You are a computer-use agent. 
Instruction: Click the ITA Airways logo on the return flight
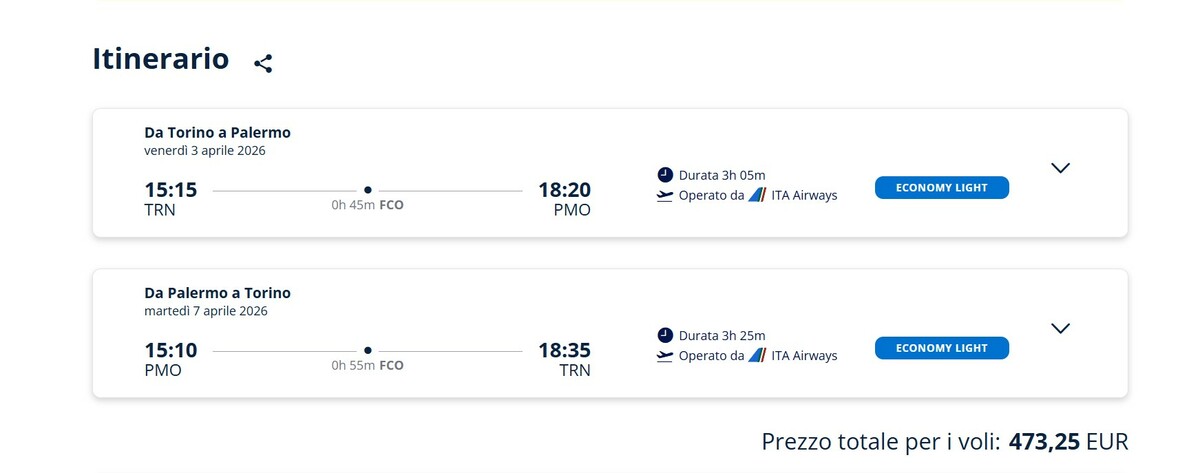tap(757, 355)
